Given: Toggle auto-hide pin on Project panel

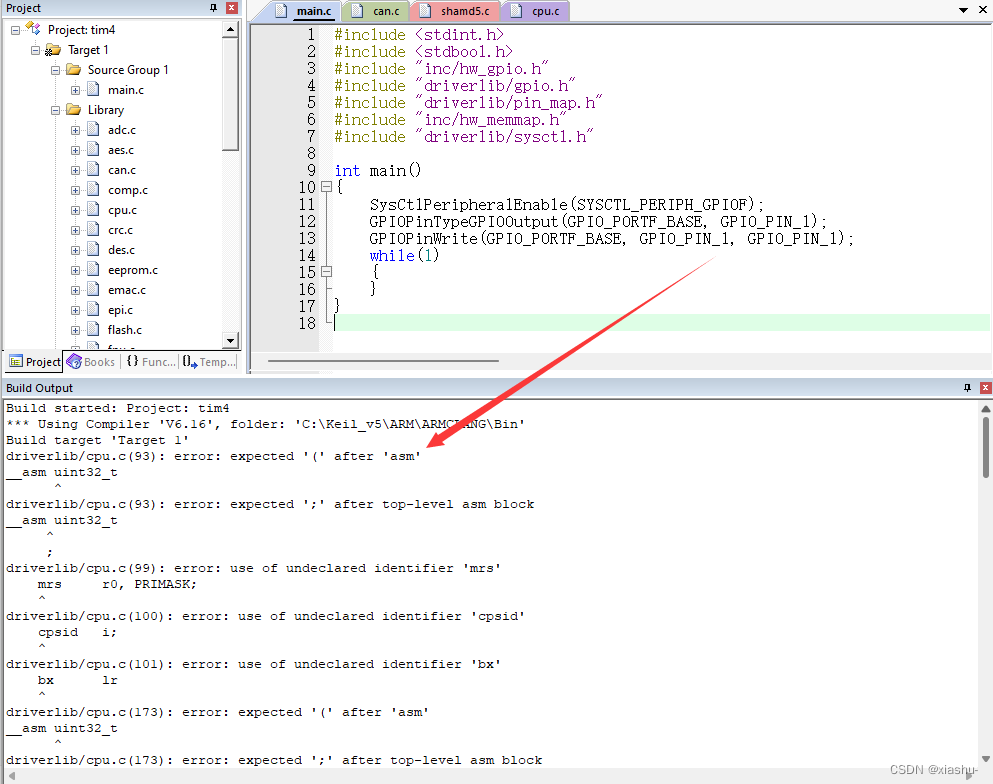Looking at the screenshot, I should tap(211, 8).
